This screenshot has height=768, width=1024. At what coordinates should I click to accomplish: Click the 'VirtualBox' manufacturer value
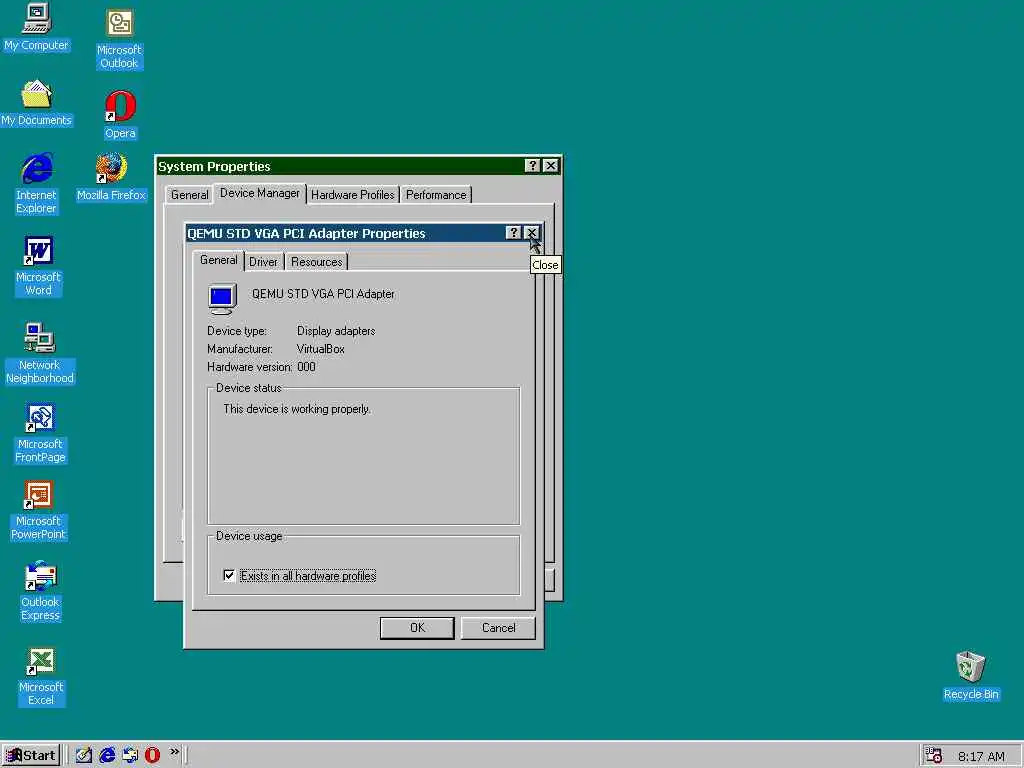(321, 349)
